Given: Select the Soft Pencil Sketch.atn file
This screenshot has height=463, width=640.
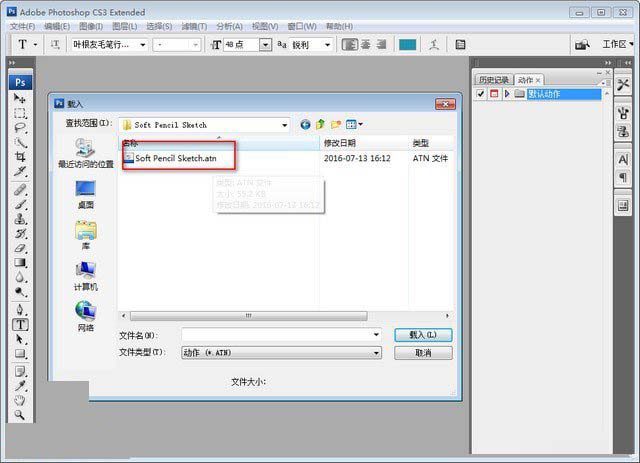Looking at the screenshot, I should 176,158.
